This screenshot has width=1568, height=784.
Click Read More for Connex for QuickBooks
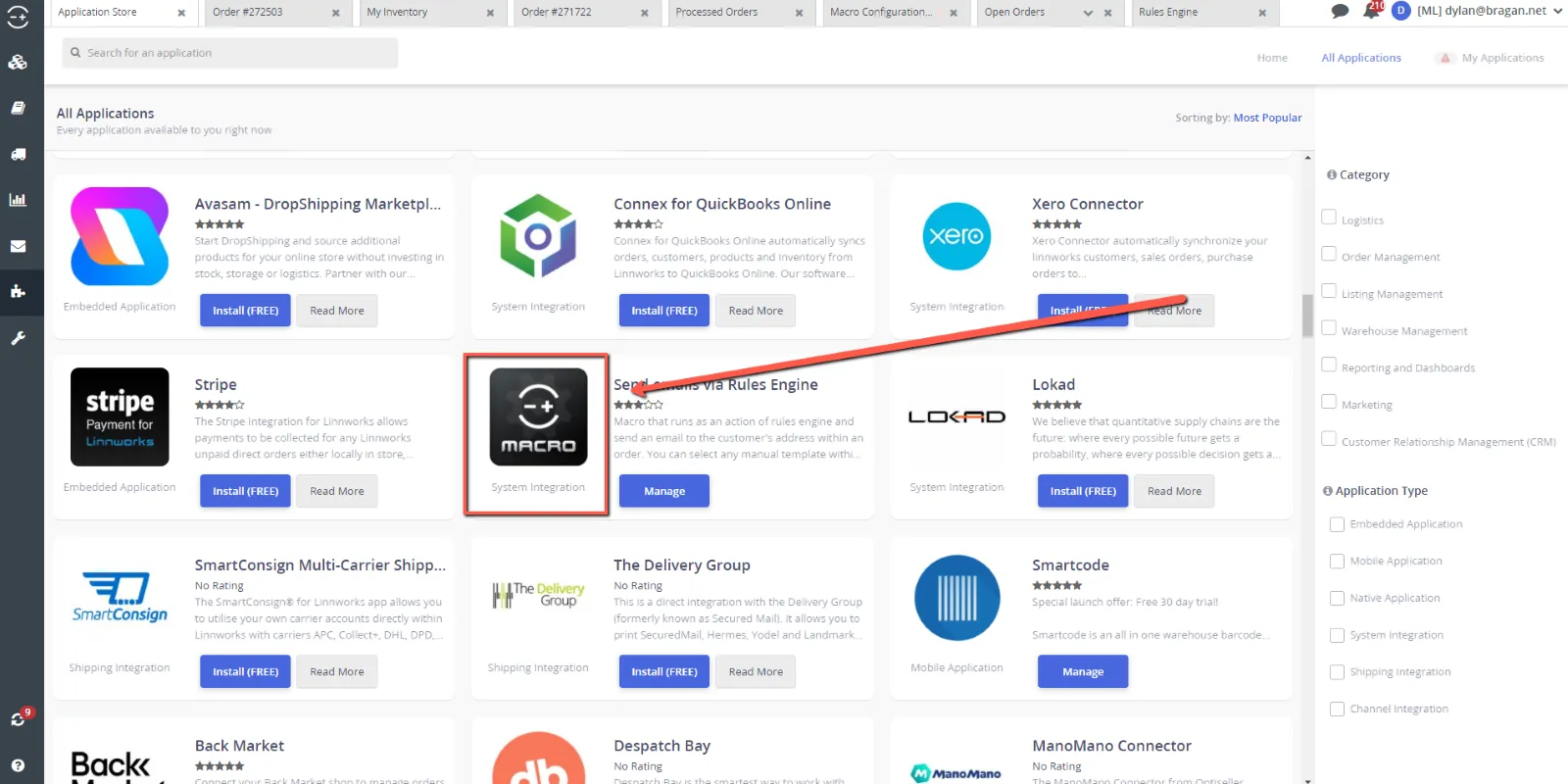point(756,311)
